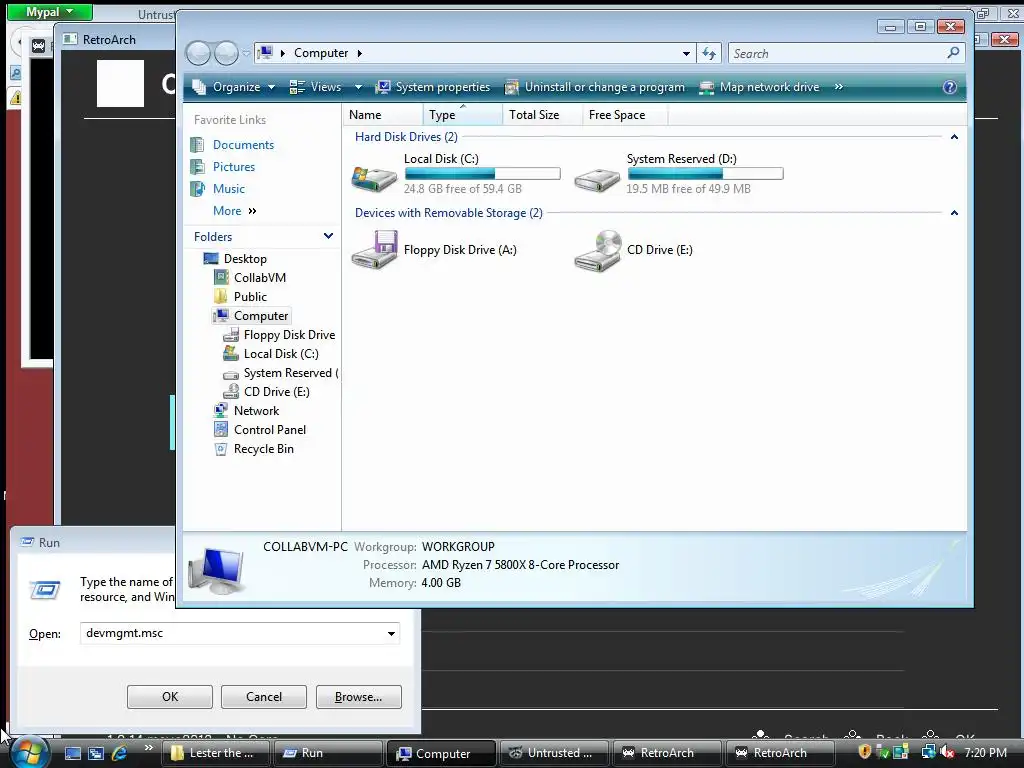Select Recycle Bin in folder tree
This screenshot has width=1024, height=768.
click(x=263, y=449)
